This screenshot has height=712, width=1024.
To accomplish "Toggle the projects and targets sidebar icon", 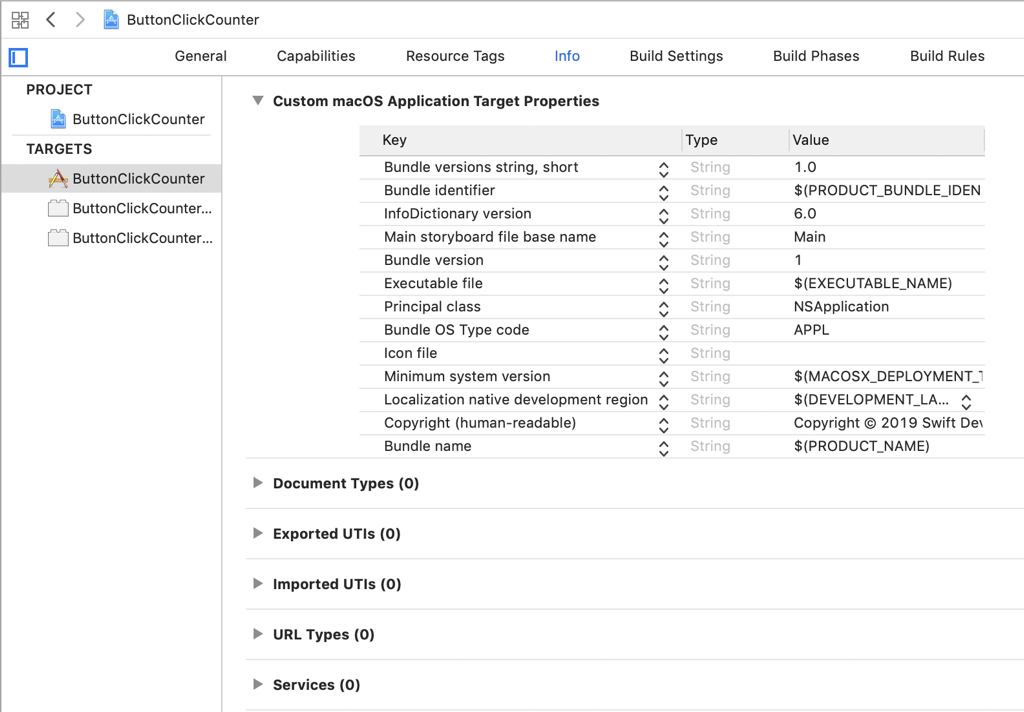I will [18, 57].
